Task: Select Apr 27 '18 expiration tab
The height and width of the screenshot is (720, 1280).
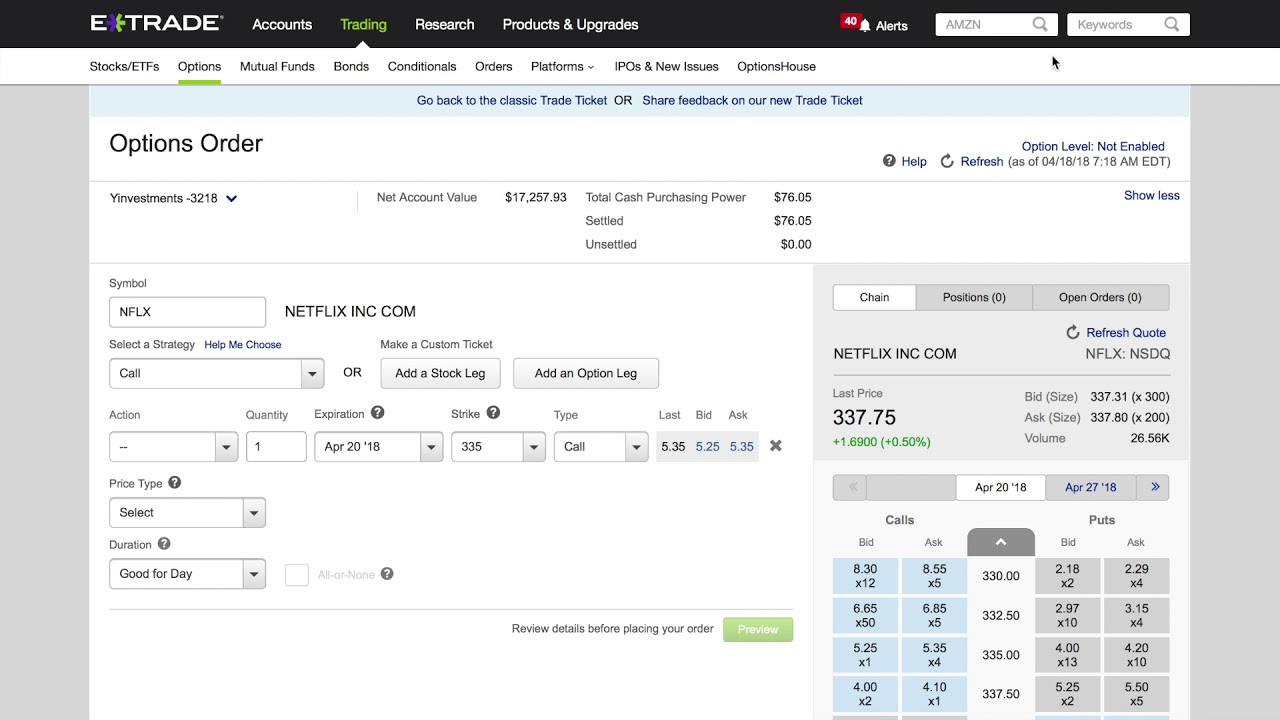Action: [x=1090, y=487]
